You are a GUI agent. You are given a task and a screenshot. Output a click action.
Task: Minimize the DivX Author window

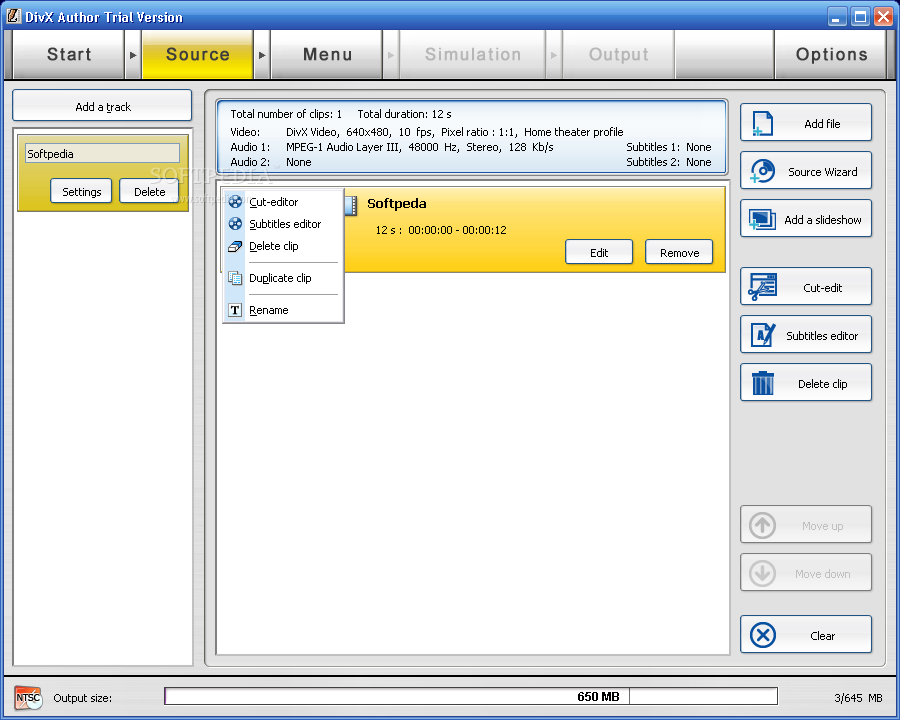(x=837, y=17)
